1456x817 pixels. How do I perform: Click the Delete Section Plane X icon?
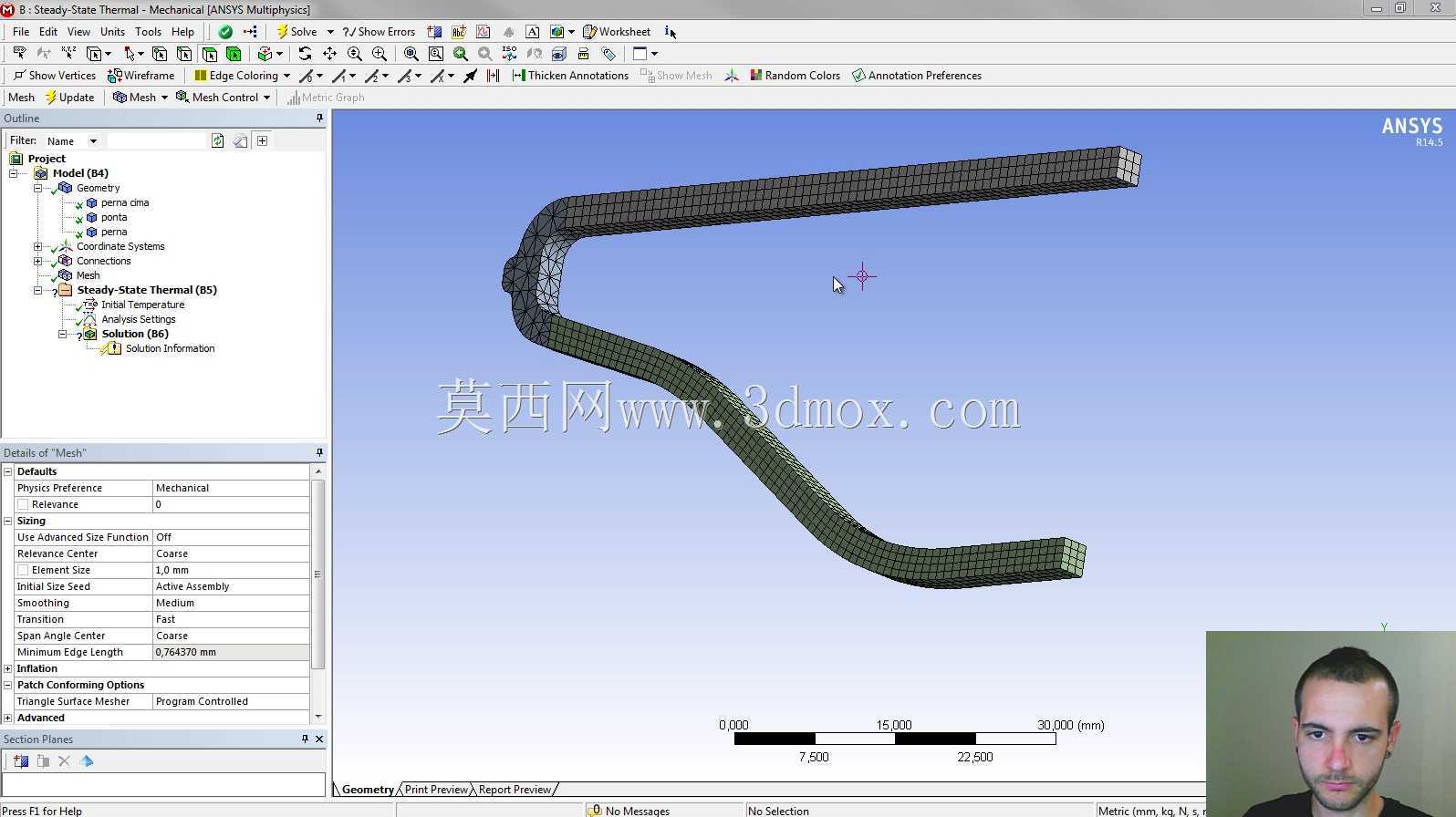coord(64,761)
